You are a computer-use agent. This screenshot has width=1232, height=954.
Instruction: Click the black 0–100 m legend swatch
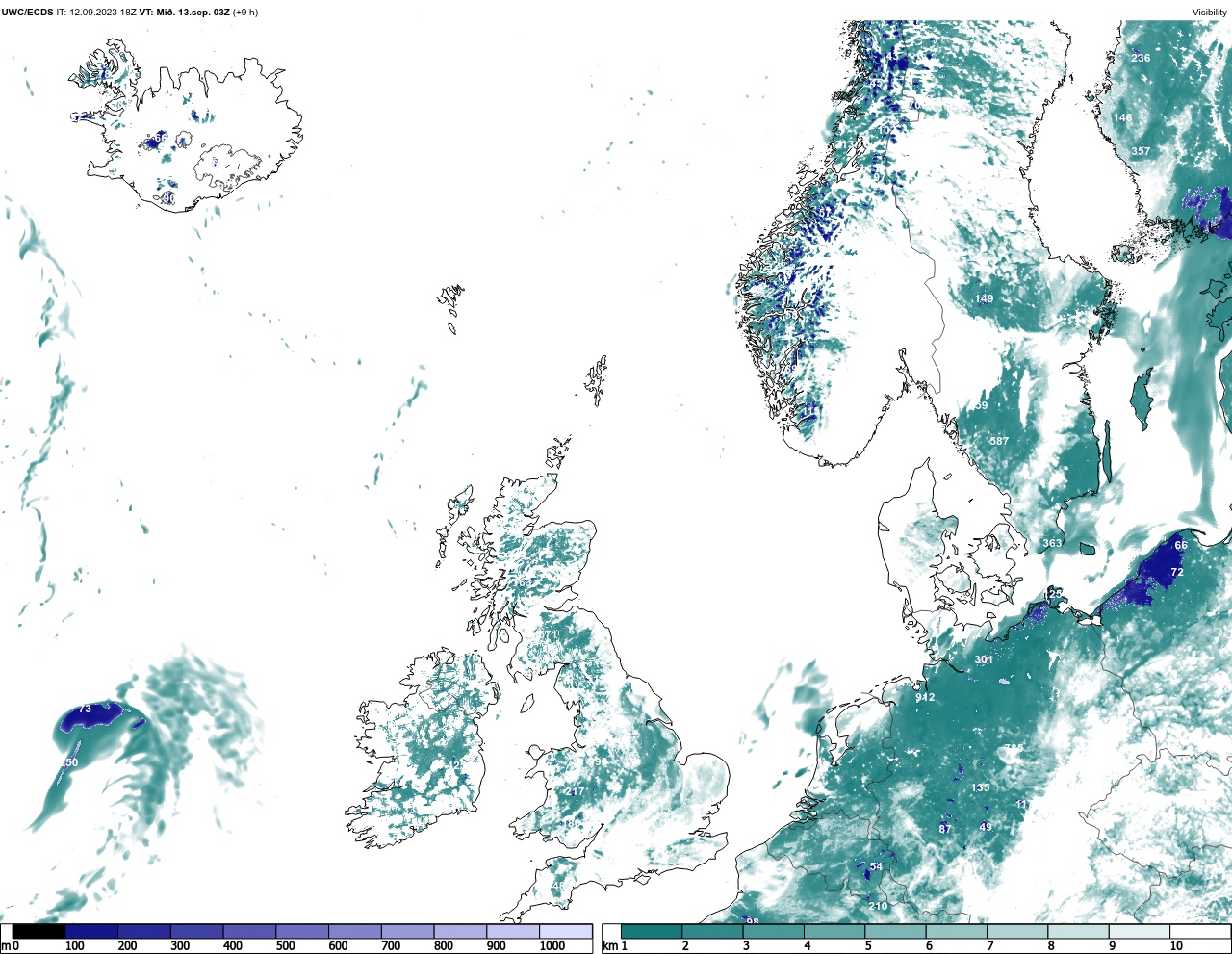pyautogui.click(x=39, y=932)
